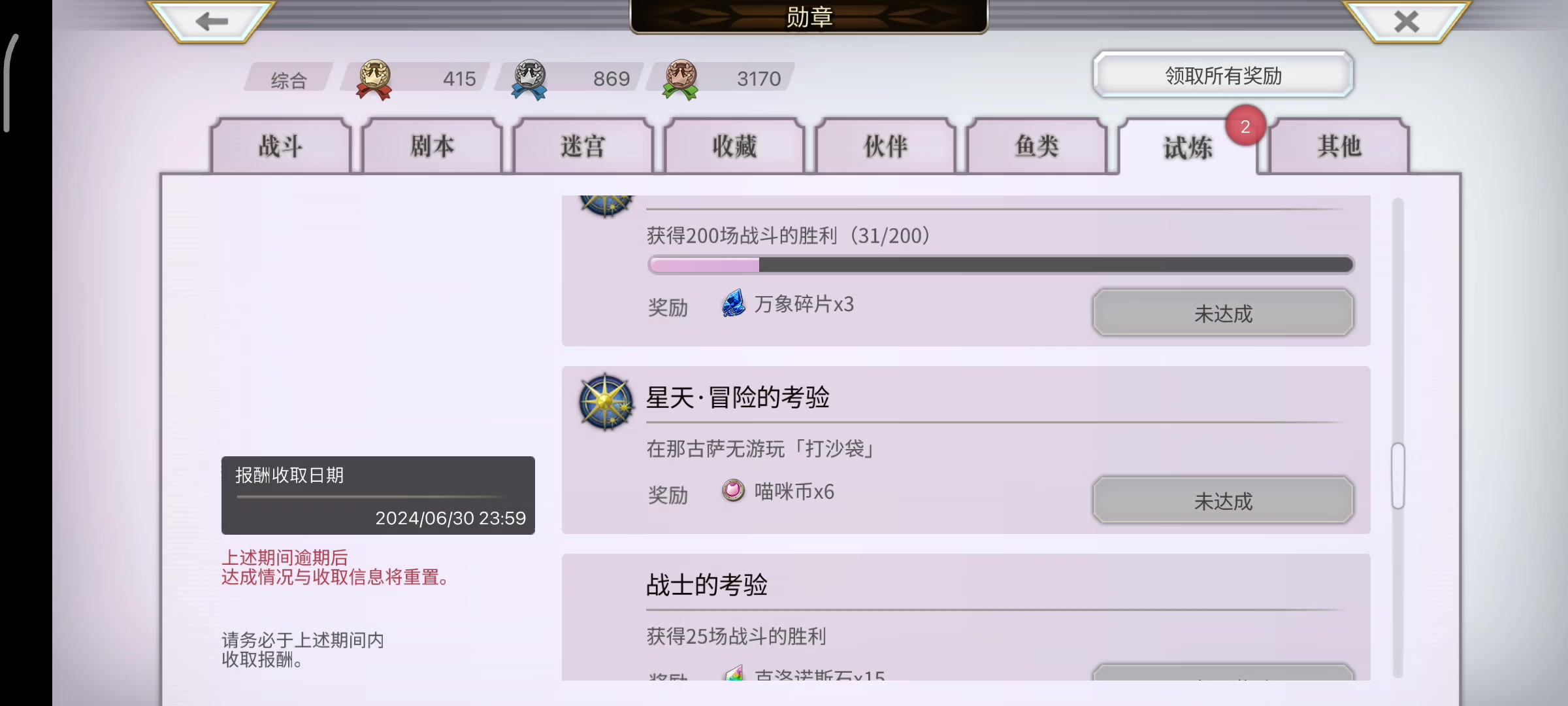
Task: Click the vertical scrollbar thumb
Action: click(x=1397, y=475)
